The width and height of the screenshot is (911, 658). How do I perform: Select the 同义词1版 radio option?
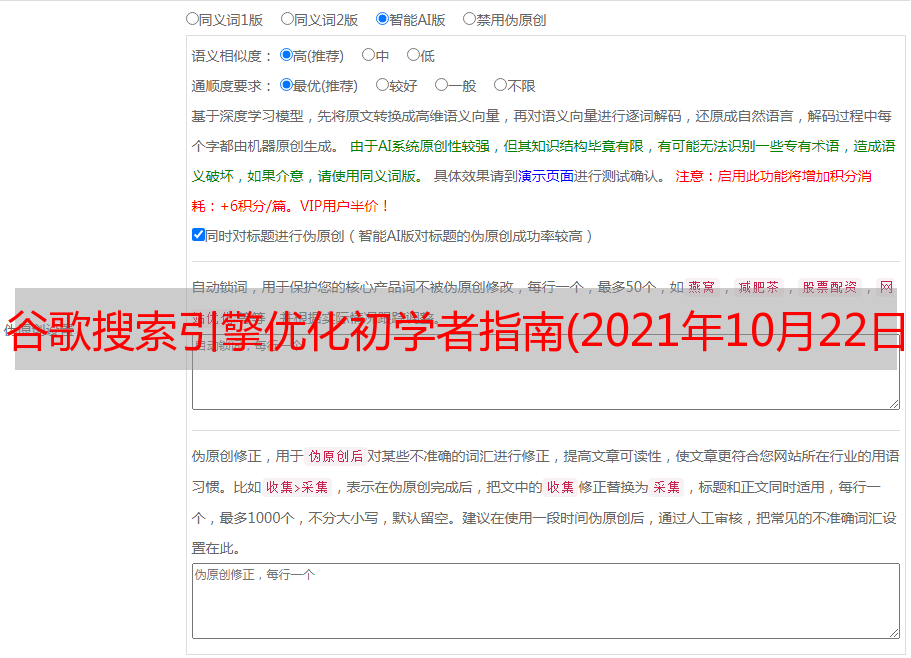(192, 19)
